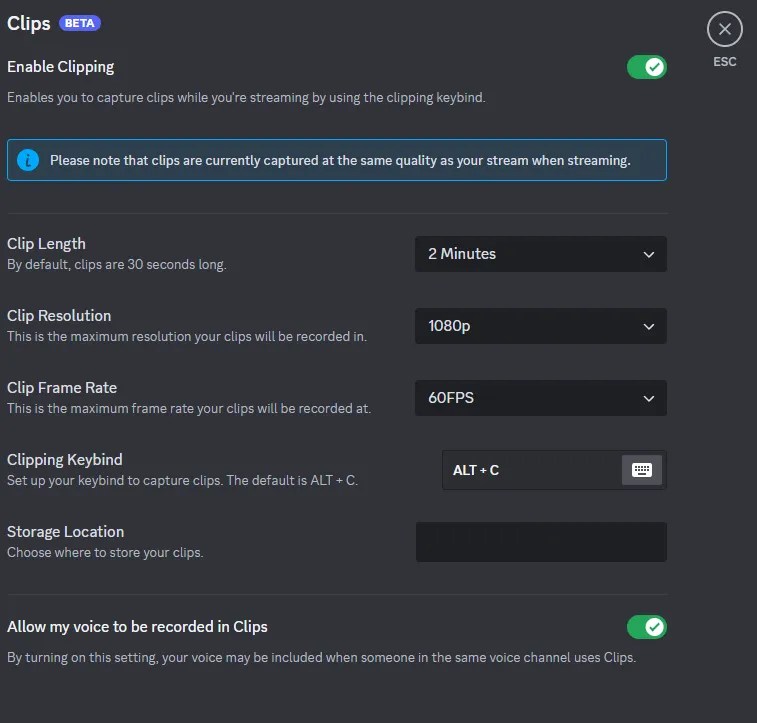Click the Clips page heading
Image resolution: width=757 pixels, height=723 pixels.
[29, 23]
